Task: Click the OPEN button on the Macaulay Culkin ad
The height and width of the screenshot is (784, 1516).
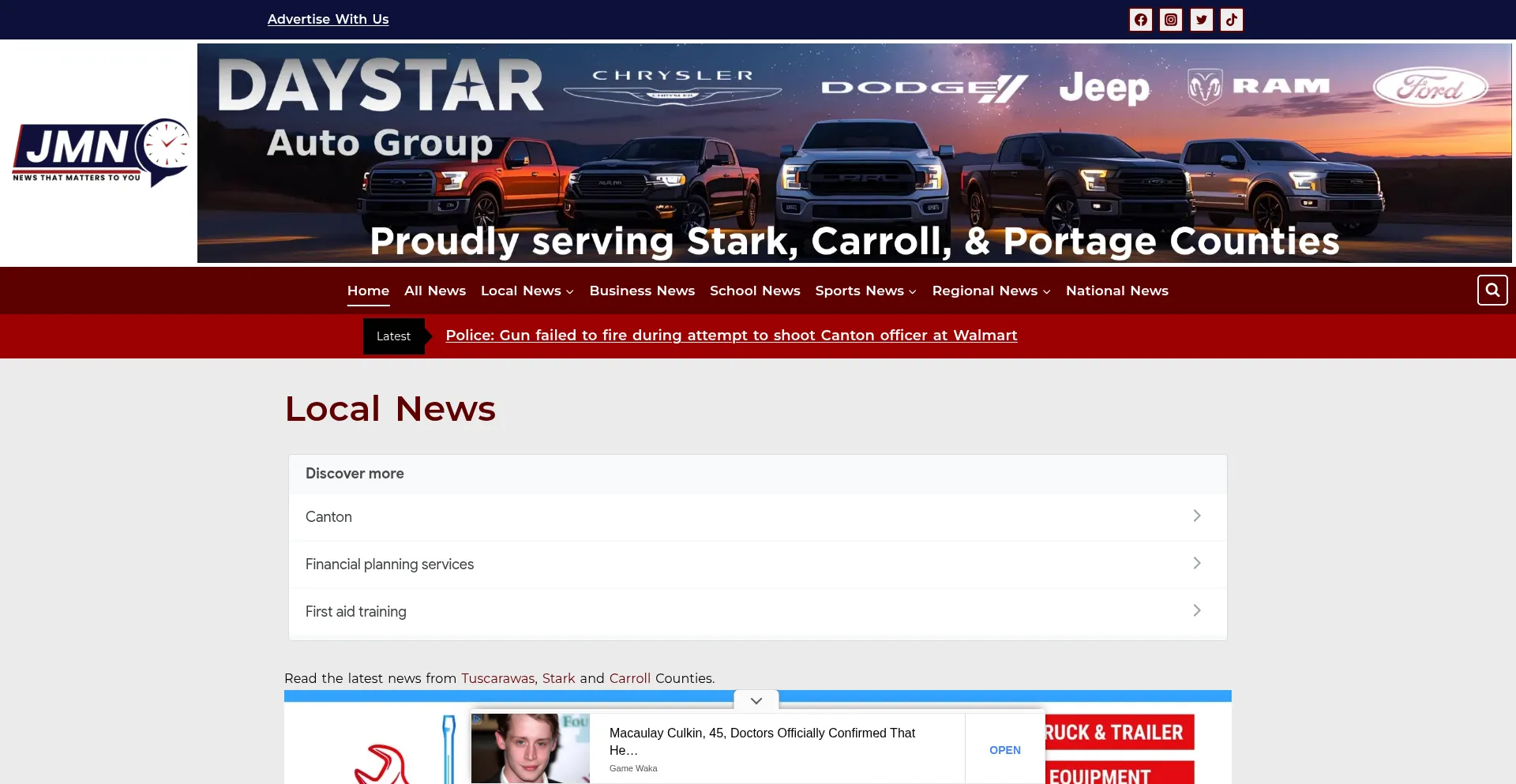Action: point(1004,749)
